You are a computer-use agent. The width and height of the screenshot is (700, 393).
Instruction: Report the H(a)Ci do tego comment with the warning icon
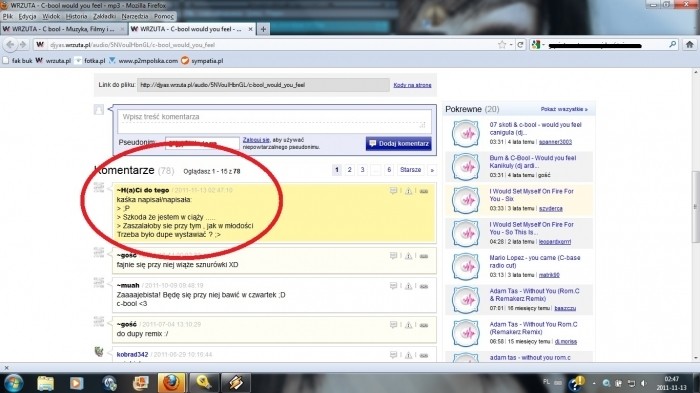click(408, 191)
